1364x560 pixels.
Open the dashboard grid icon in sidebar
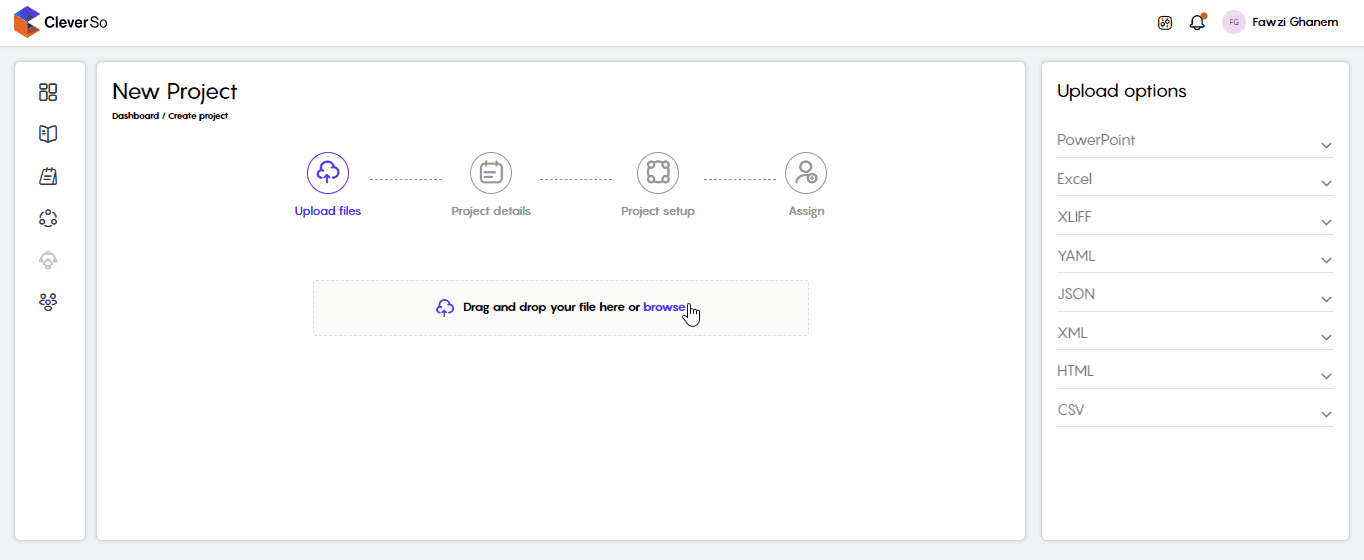[x=48, y=92]
